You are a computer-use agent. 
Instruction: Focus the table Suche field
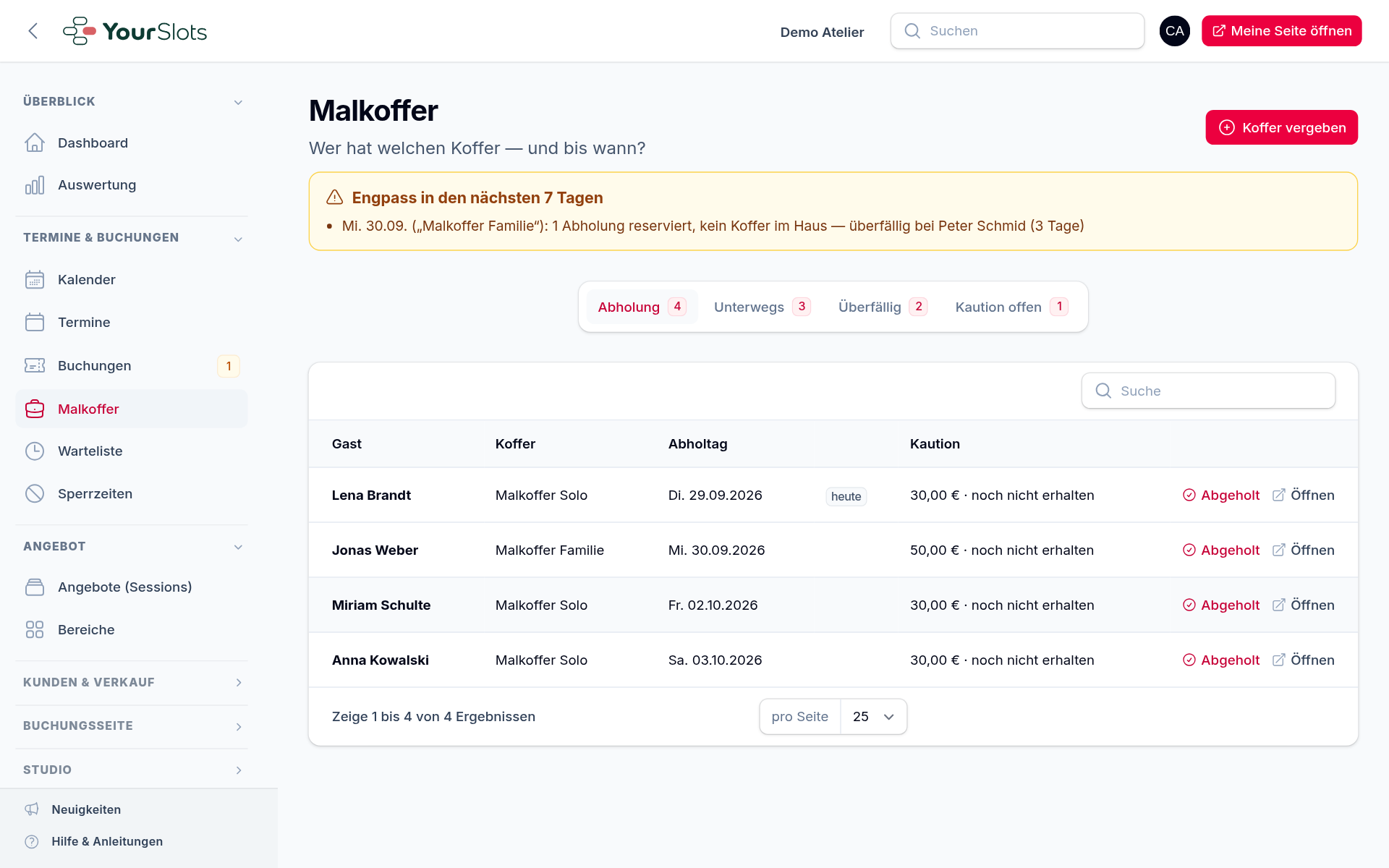point(1208,391)
